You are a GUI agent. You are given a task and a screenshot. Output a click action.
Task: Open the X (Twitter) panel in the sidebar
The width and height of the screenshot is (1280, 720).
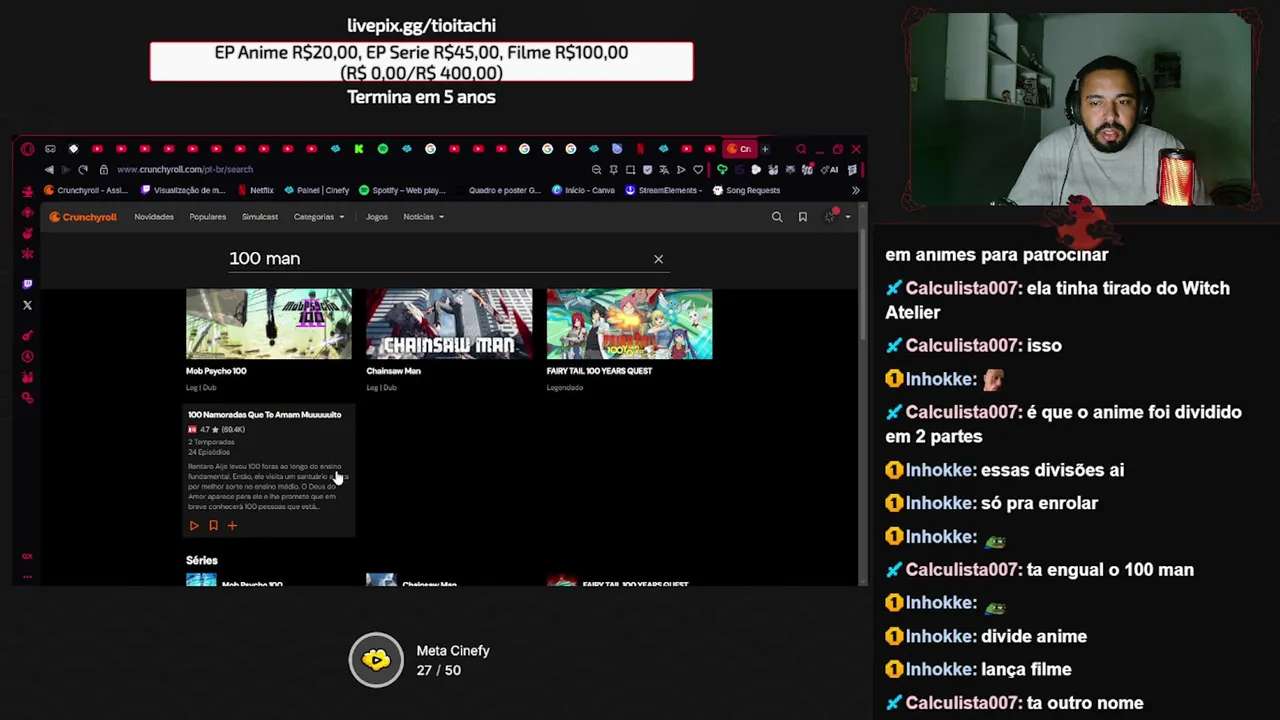[27, 305]
